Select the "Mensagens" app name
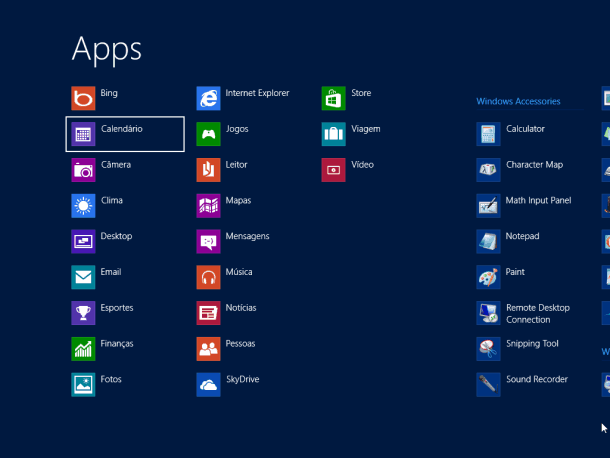Image resolution: width=610 pixels, height=458 pixels. pyautogui.click(x=247, y=236)
